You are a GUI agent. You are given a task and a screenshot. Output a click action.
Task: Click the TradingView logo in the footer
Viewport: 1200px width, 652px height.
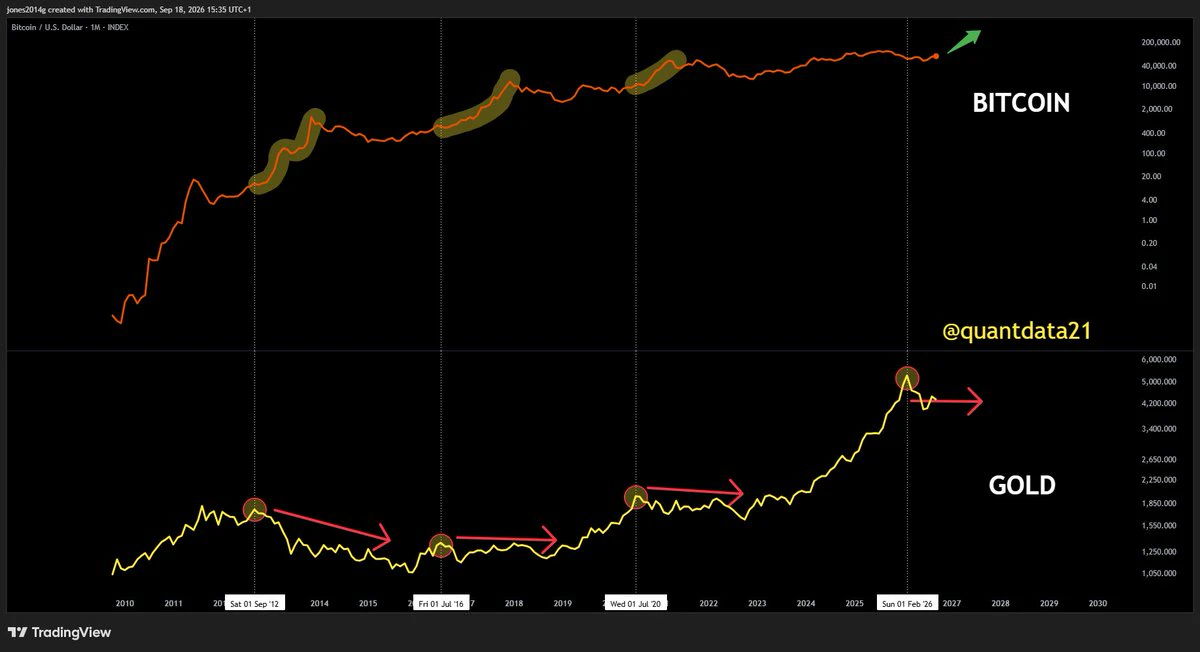pos(59,632)
